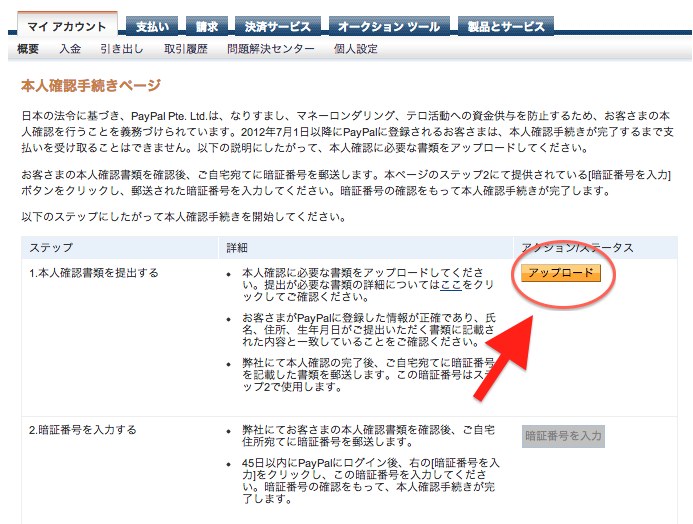Switch to the 支払い tab
693x524 pixels.
[152, 26]
